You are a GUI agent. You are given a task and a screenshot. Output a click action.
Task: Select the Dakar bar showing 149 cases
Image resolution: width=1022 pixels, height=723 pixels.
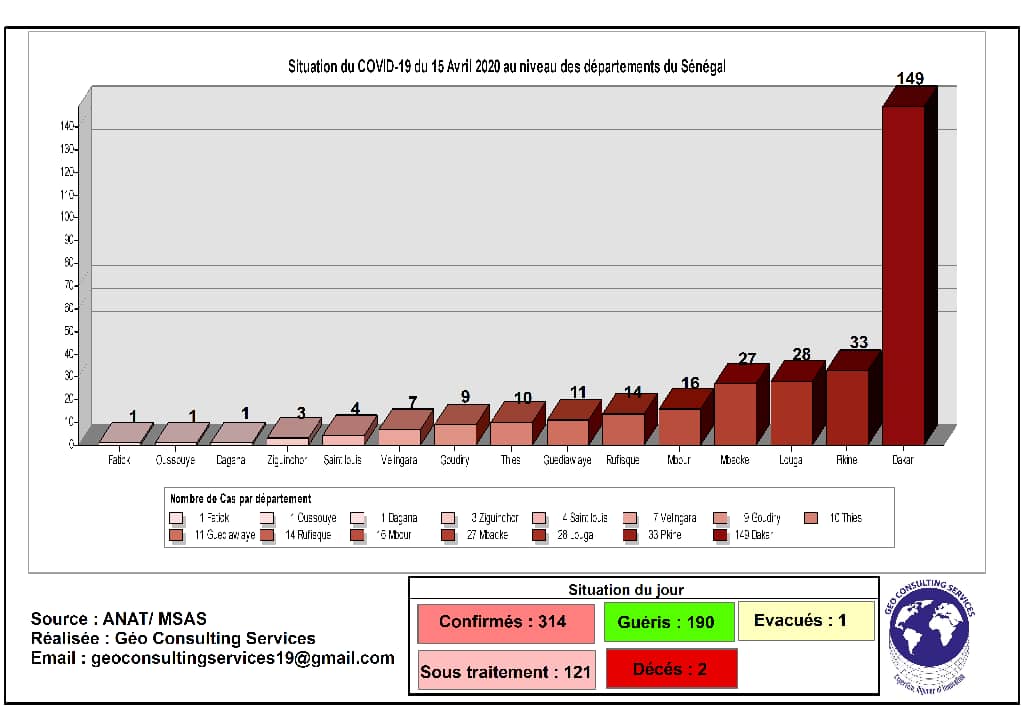click(903, 275)
